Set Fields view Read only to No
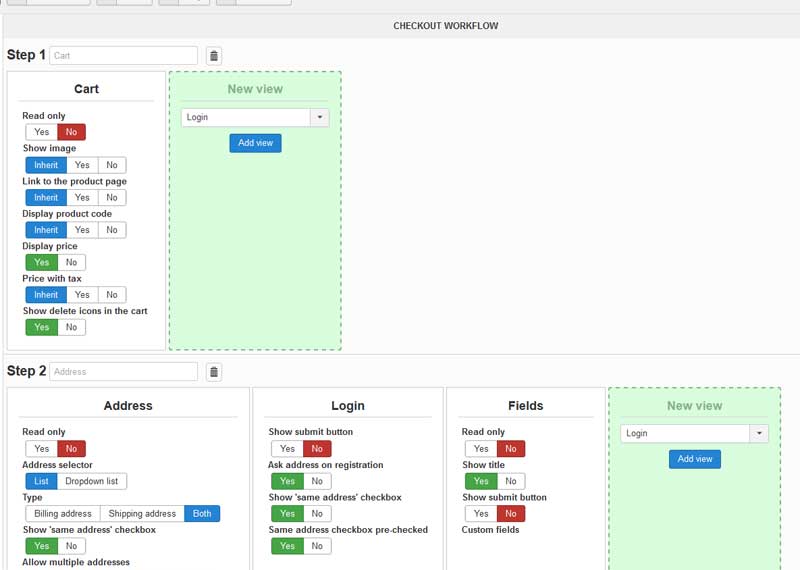 (511, 449)
